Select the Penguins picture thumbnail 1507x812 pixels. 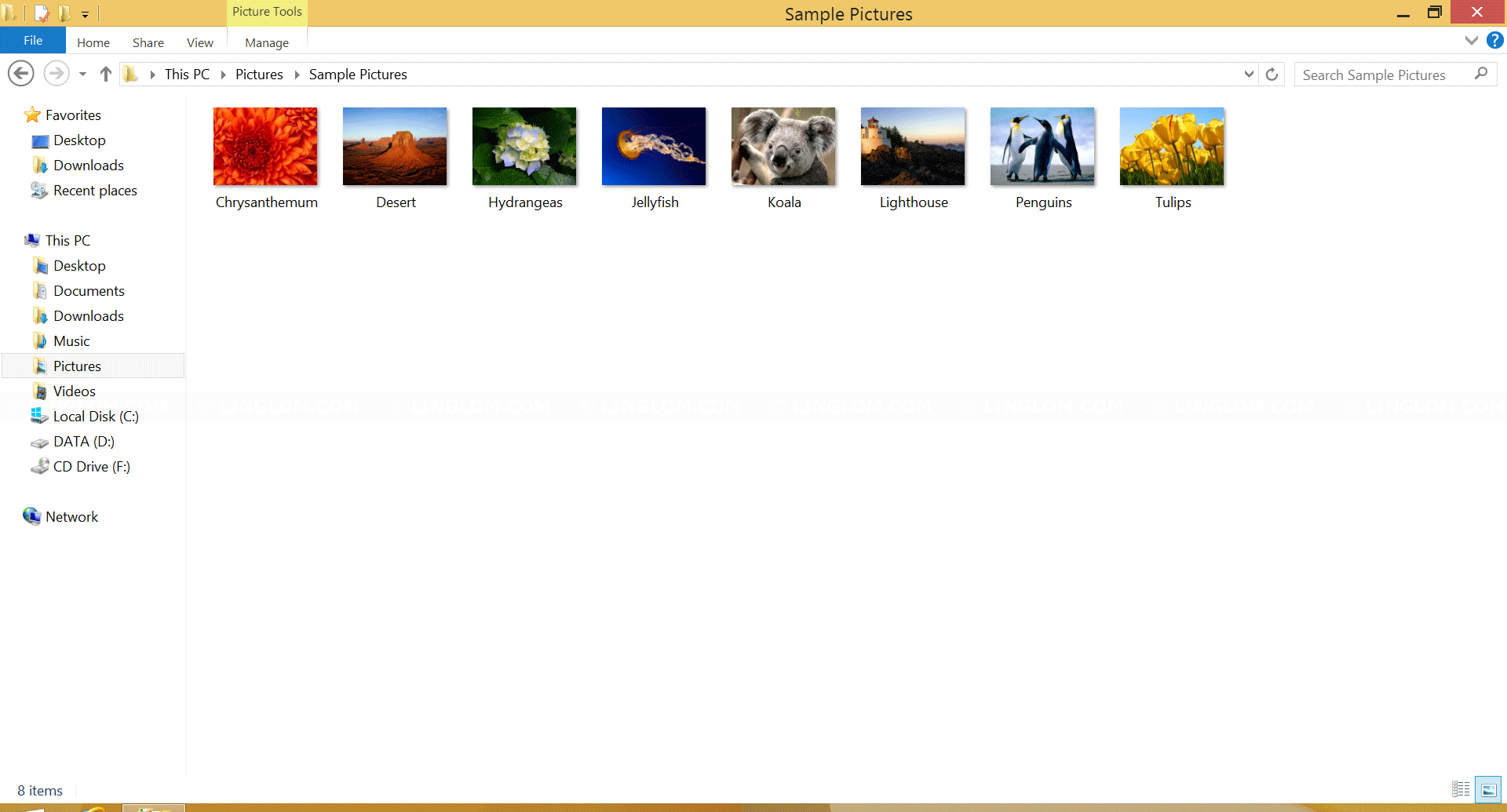1042,146
